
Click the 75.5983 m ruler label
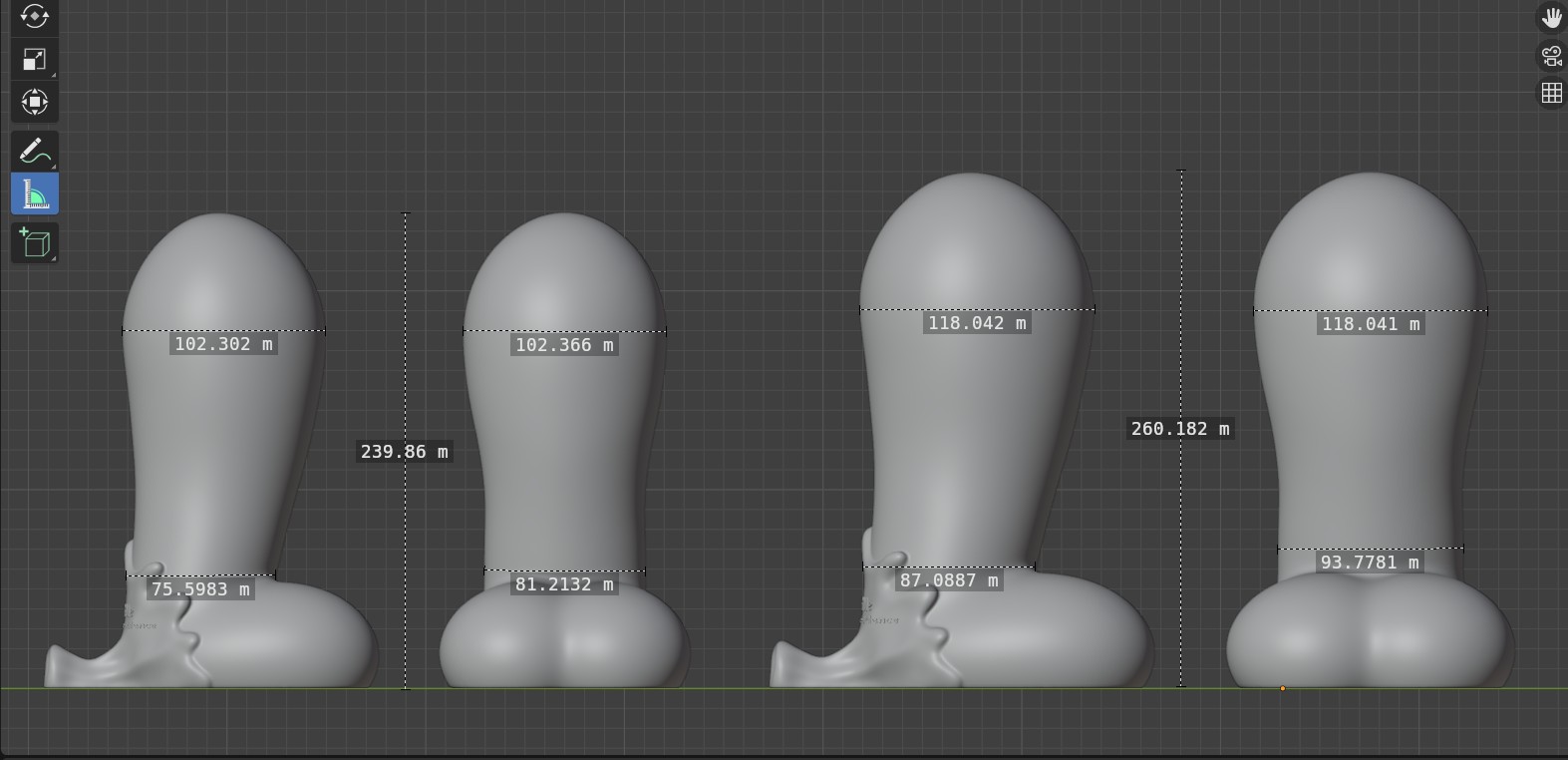point(200,589)
